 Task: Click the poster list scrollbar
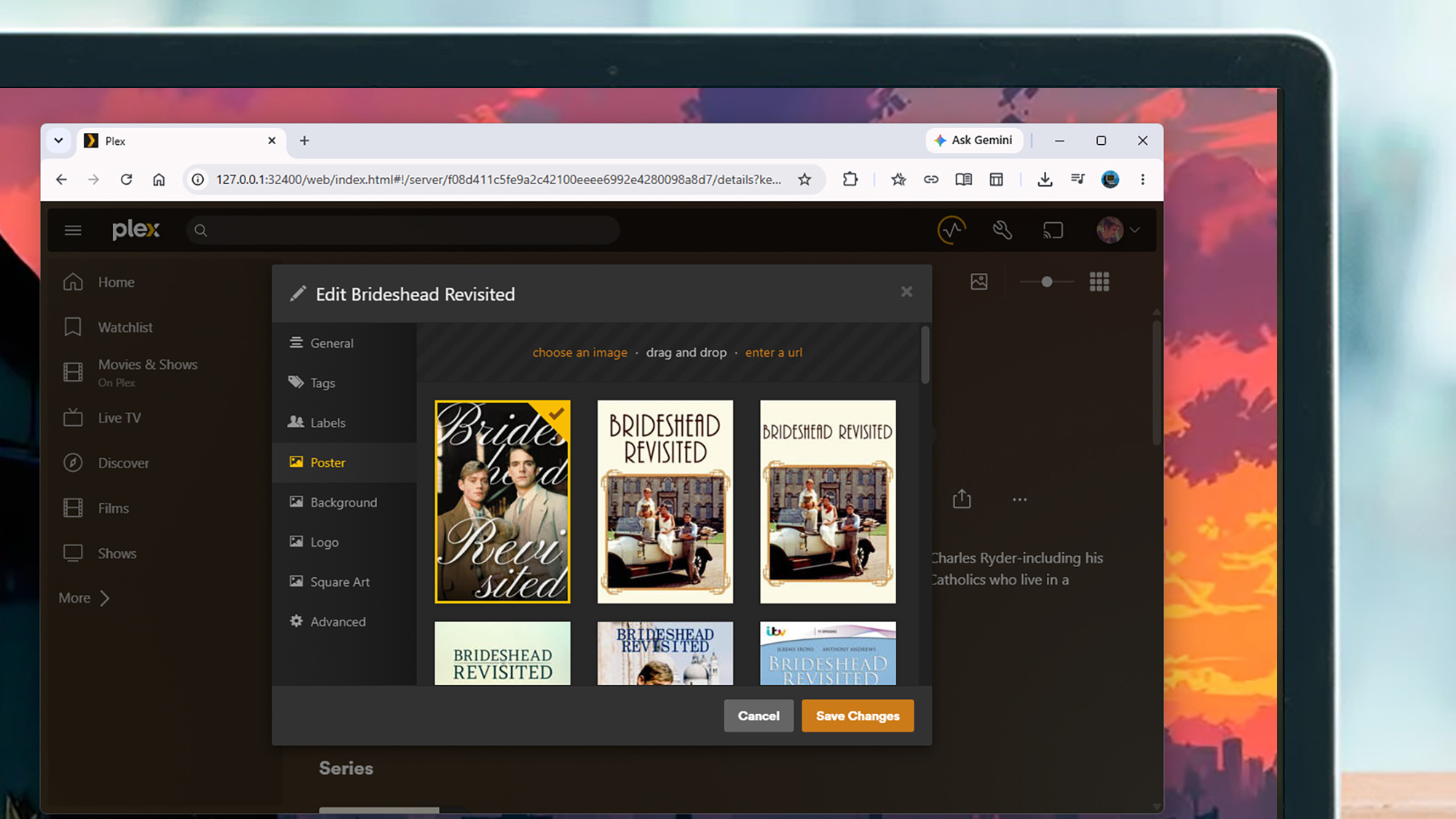click(925, 355)
